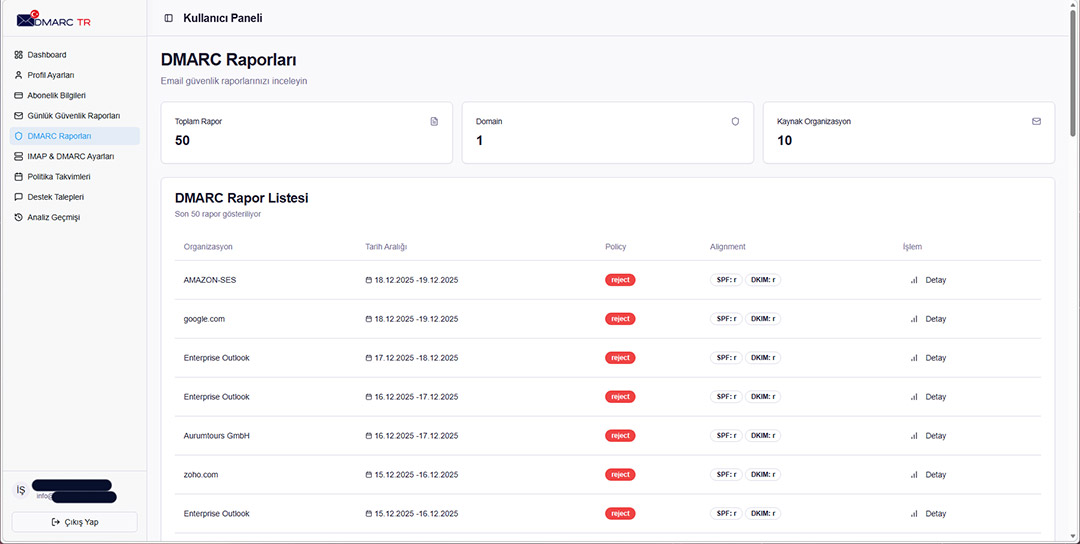
Task: Click the DMARC TR logo
Action: click(54, 19)
